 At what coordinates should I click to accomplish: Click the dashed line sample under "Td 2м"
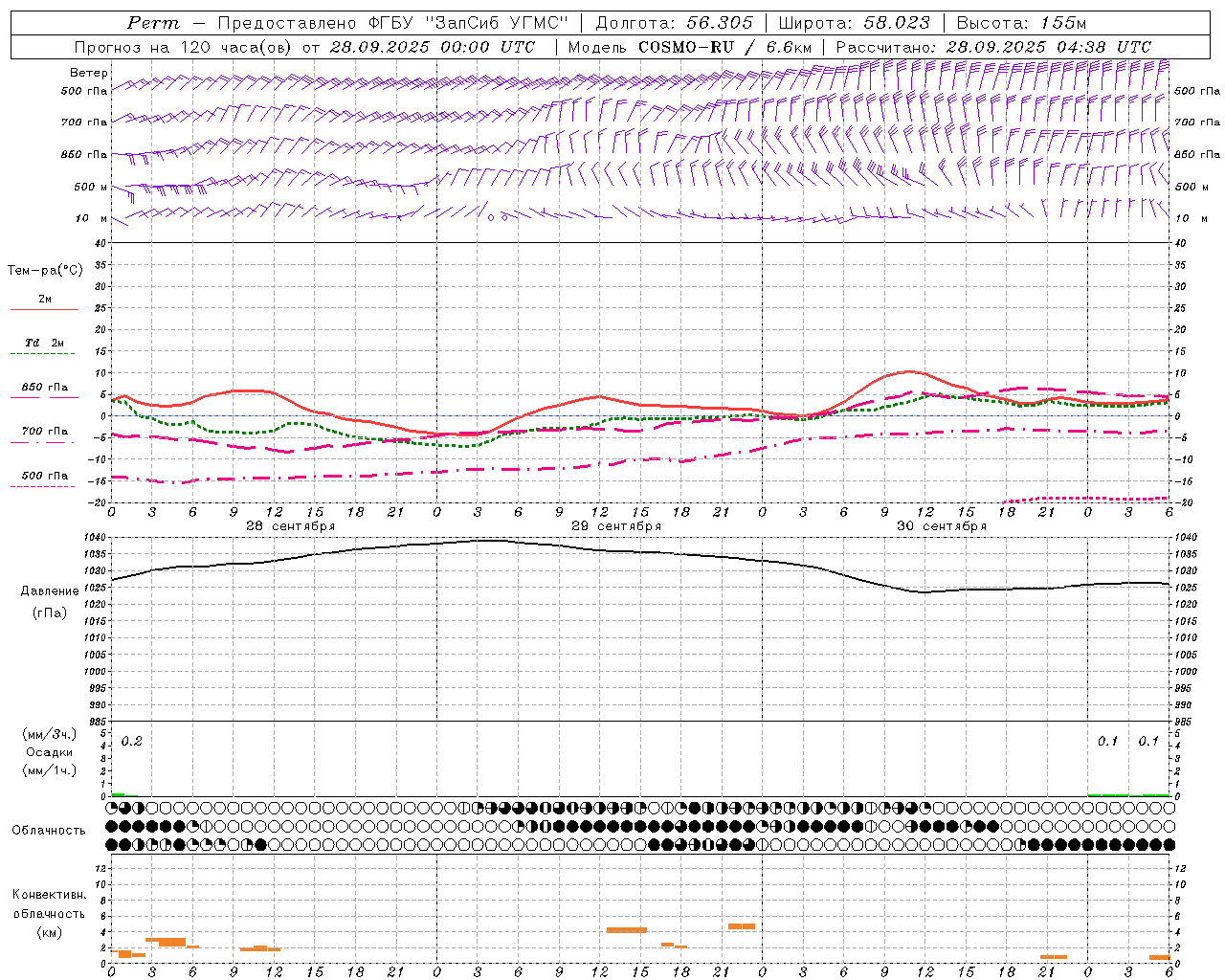point(44,354)
